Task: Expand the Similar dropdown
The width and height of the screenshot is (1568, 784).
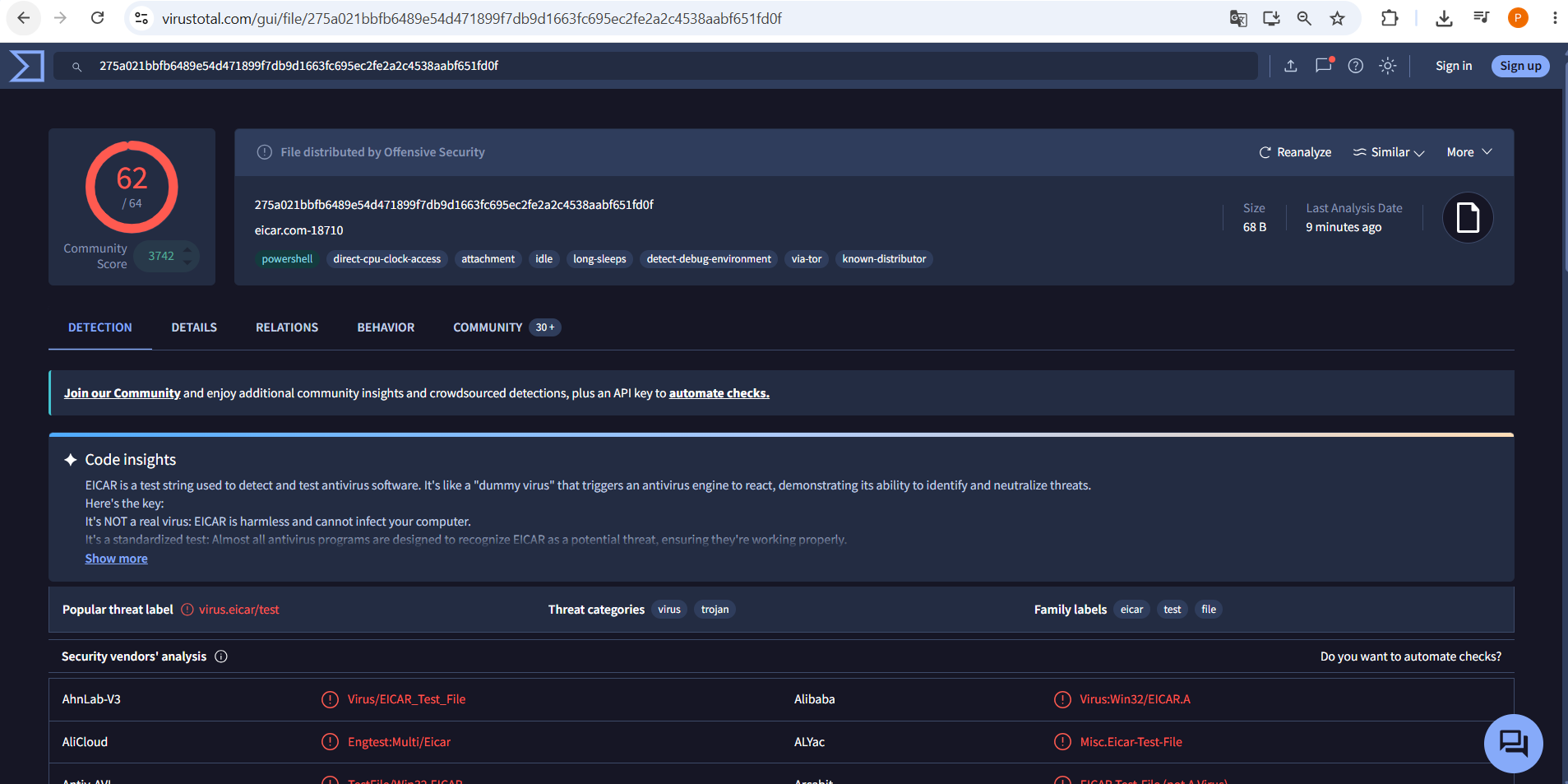Action: (1389, 152)
